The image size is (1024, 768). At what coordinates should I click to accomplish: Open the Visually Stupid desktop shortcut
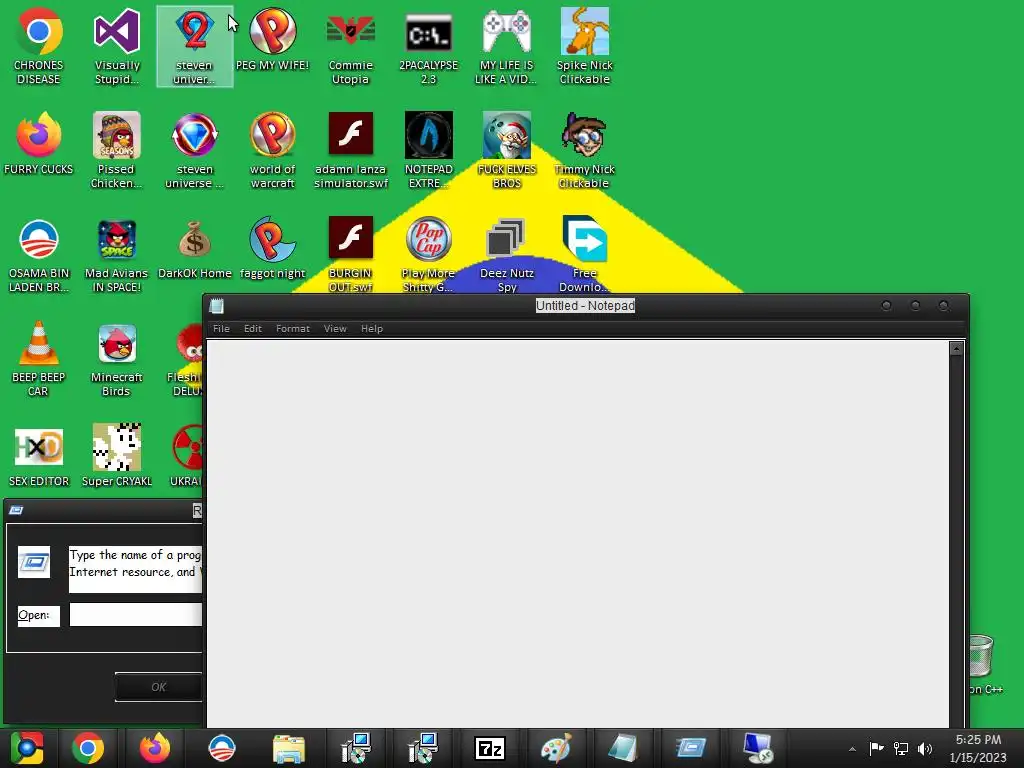tap(117, 46)
